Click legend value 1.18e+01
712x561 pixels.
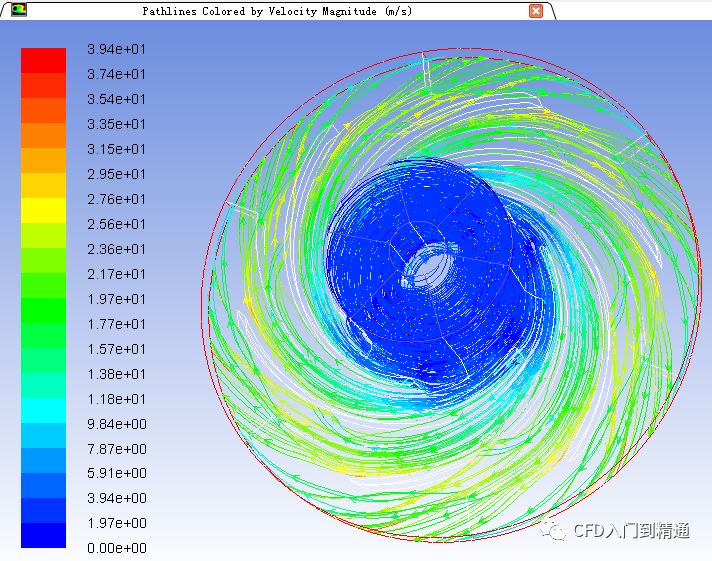pos(116,399)
